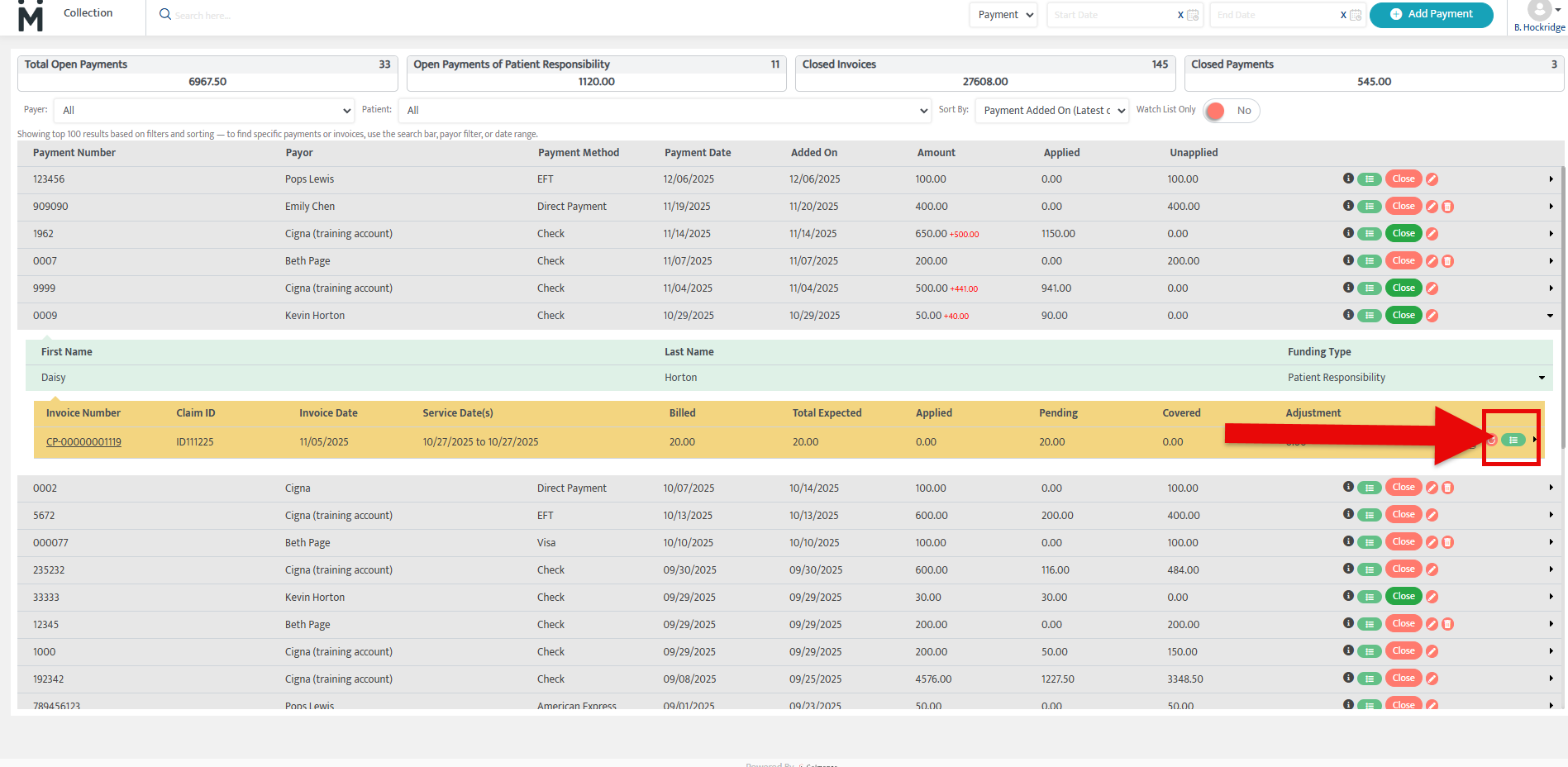Click info icon for payment 5672
Image resolution: width=1568 pixels, height=767 pixels.
[x=1348, y=514]
